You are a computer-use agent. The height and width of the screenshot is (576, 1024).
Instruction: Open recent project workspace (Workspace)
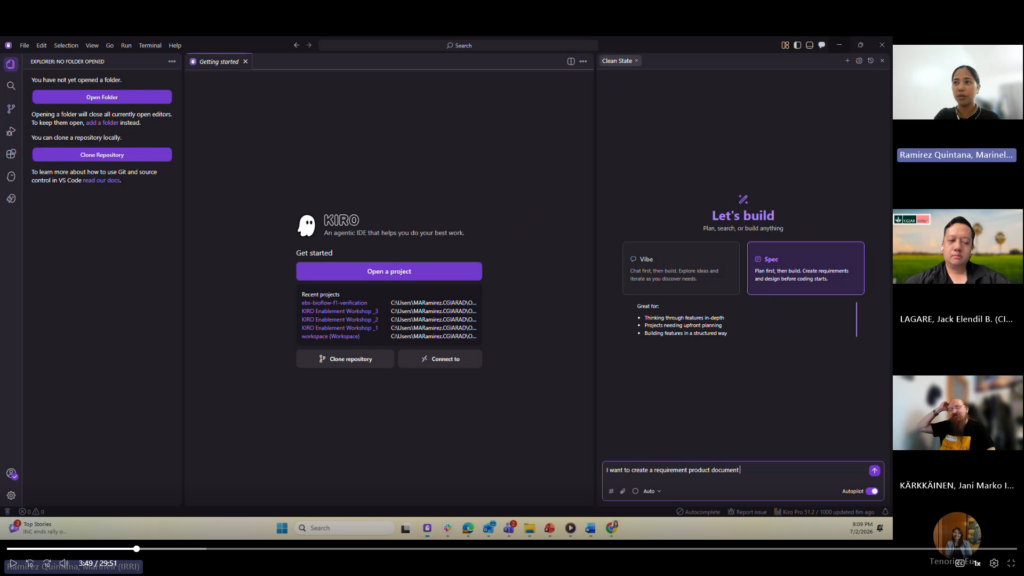(330, 336)
